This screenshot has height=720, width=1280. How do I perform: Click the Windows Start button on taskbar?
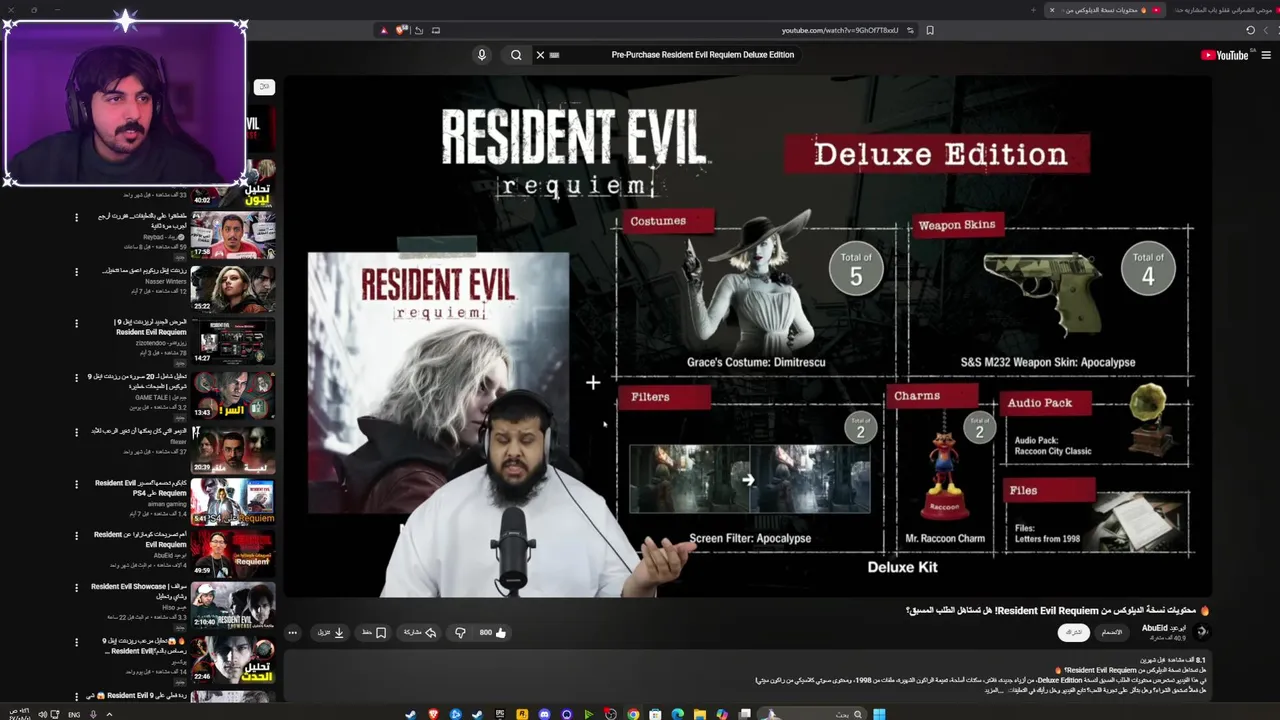point(879,714)
